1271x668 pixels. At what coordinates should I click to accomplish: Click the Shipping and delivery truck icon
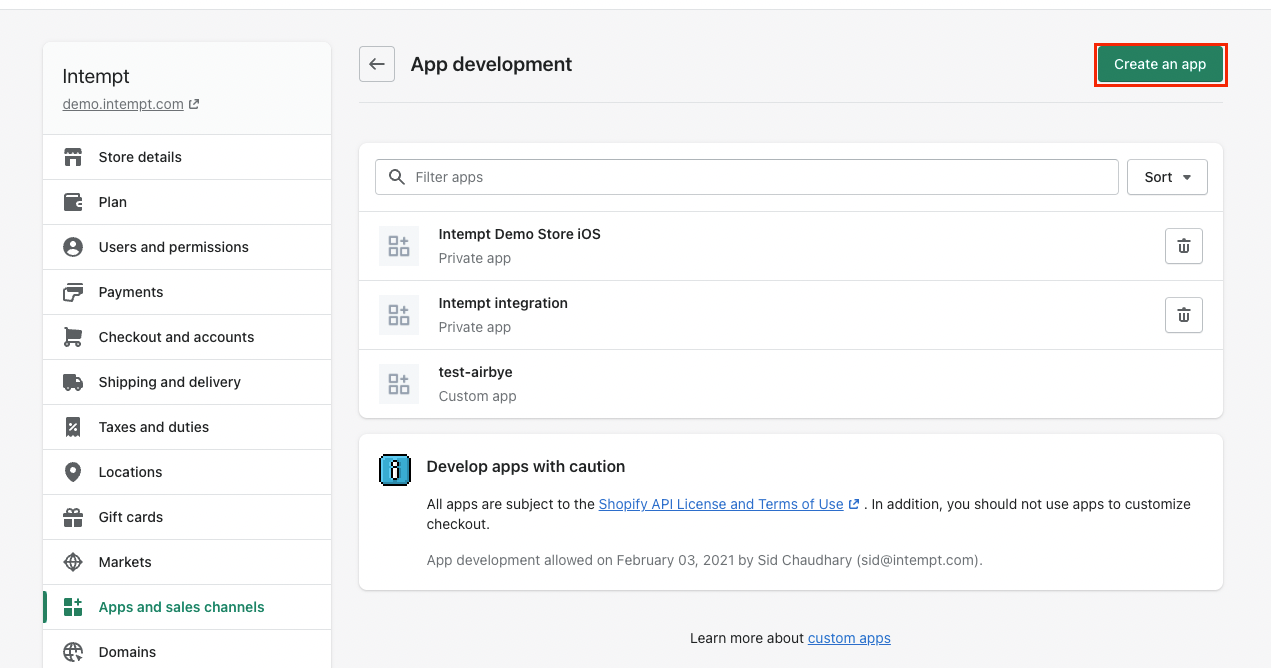[73, 382]
